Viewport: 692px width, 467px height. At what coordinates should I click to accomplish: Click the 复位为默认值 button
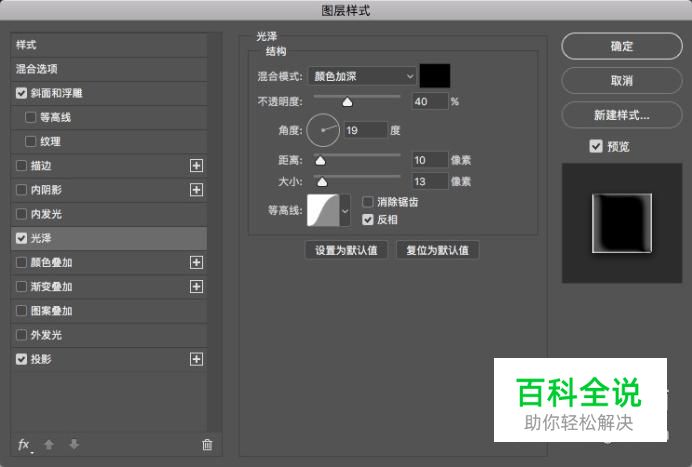pyautogui.click(x=437, y=250)
